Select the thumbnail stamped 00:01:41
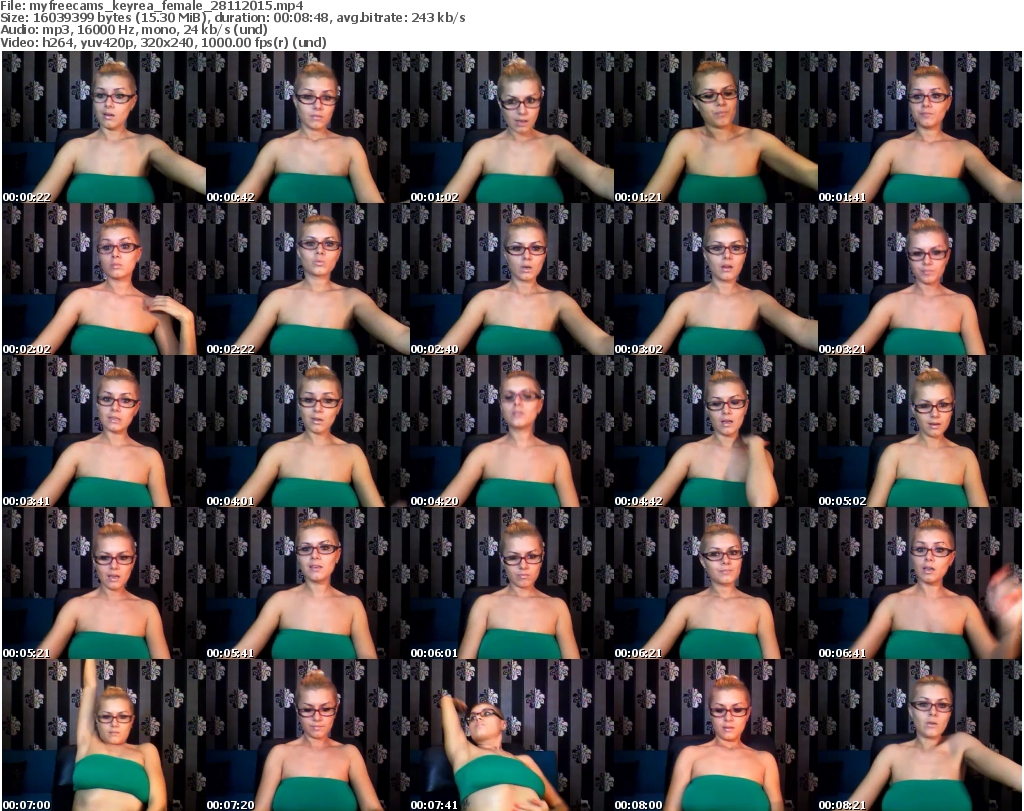Viewport: 1024px width, 811px height. tap(919, 127)
